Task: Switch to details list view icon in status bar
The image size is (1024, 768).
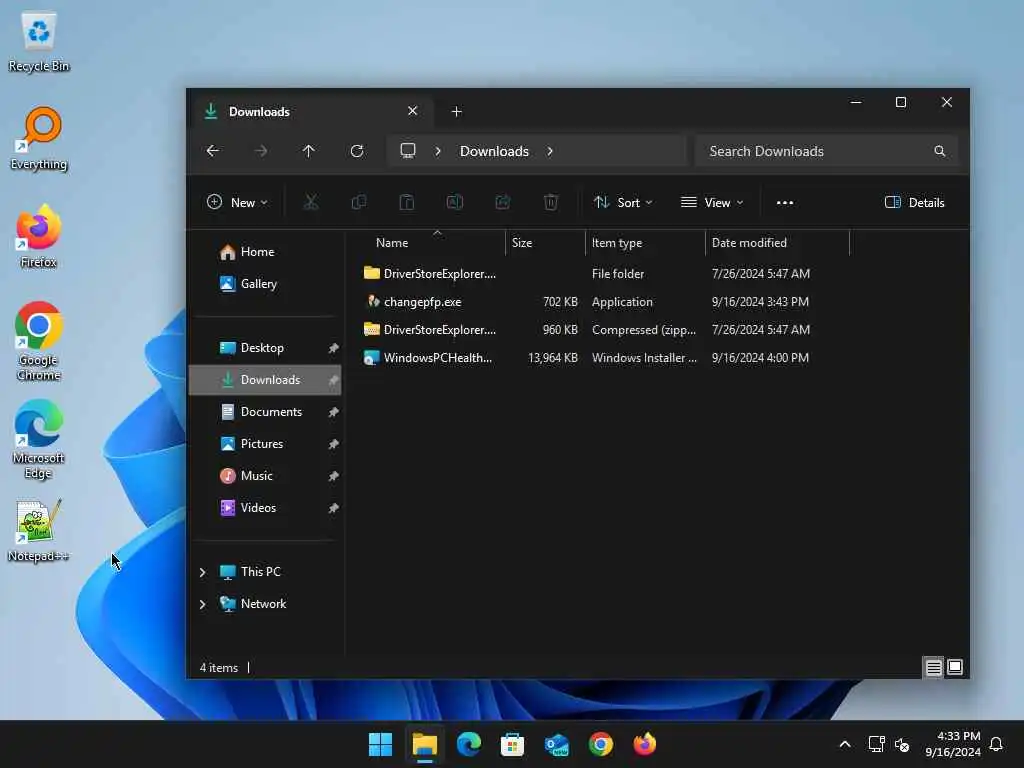Action: (x=933, y=667)
